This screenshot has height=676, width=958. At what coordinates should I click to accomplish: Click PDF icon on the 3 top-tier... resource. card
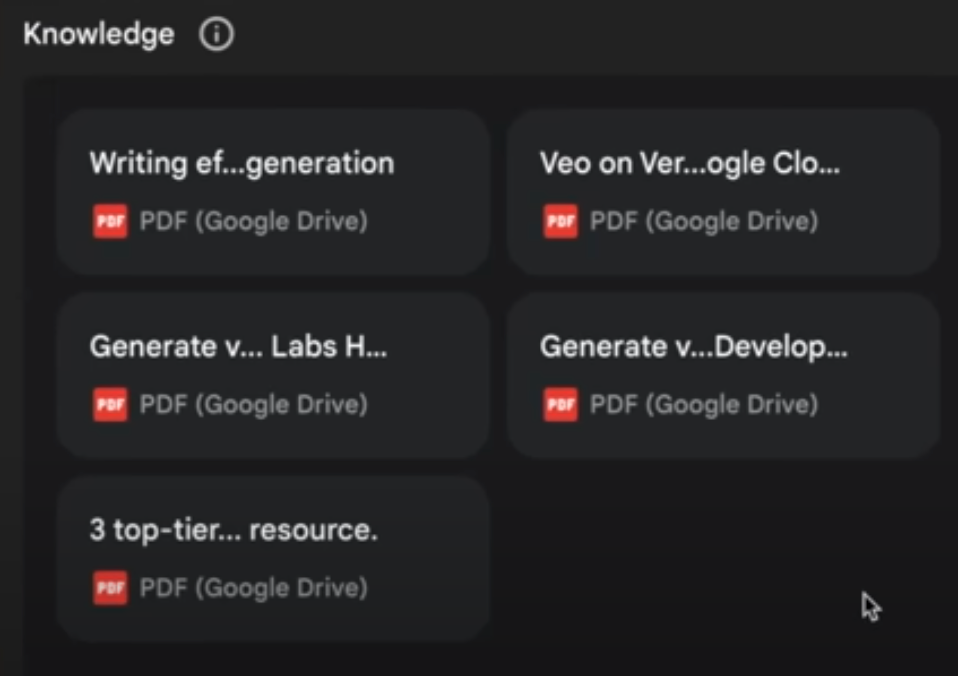pyautogui.click(x=110, y=588)
